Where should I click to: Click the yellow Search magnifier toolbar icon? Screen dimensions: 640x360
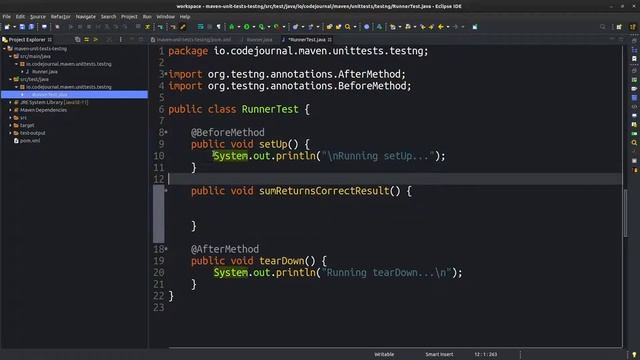pyautogui.click(x=347, y=27)
